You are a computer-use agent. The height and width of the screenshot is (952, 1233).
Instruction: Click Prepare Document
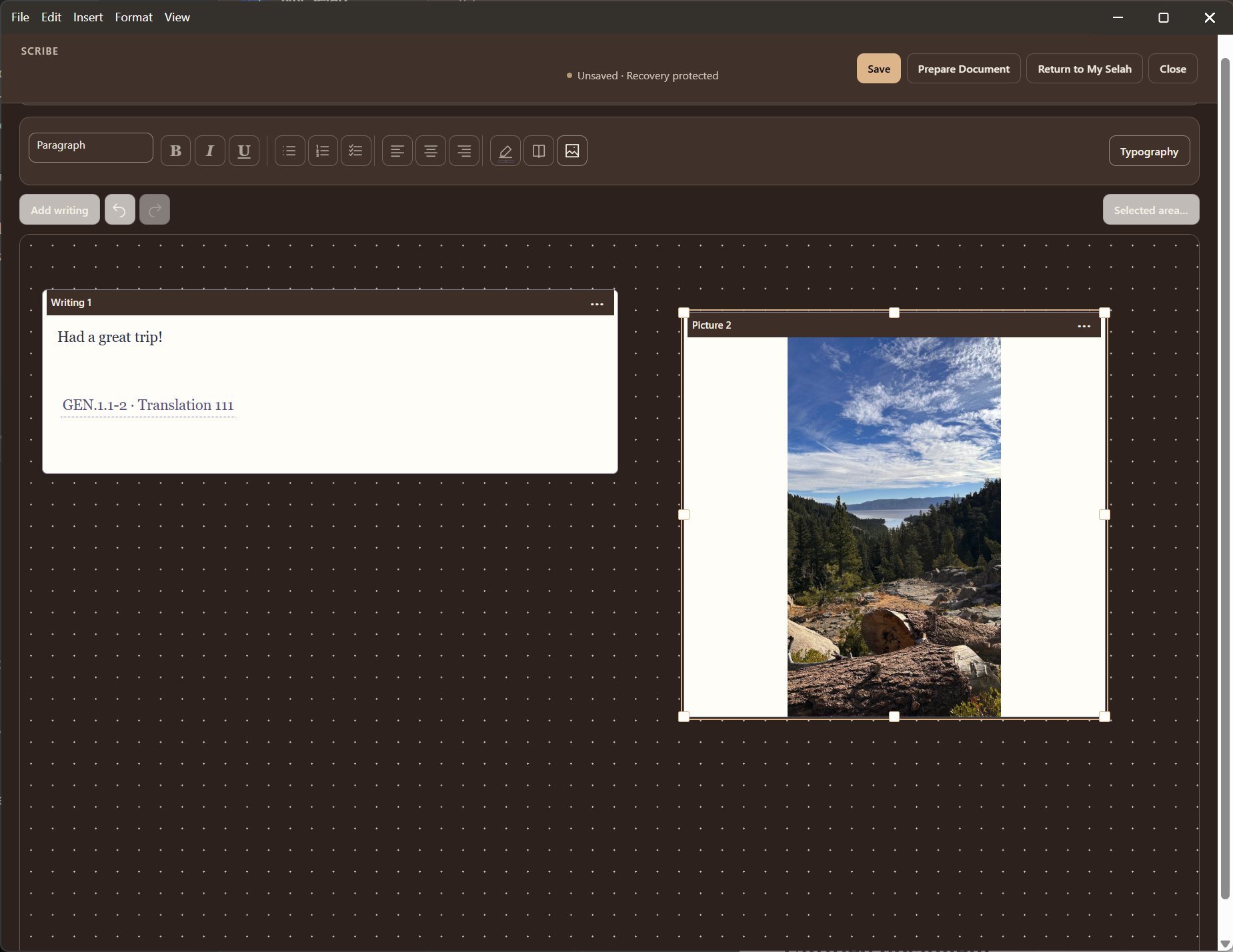point(964,69)
